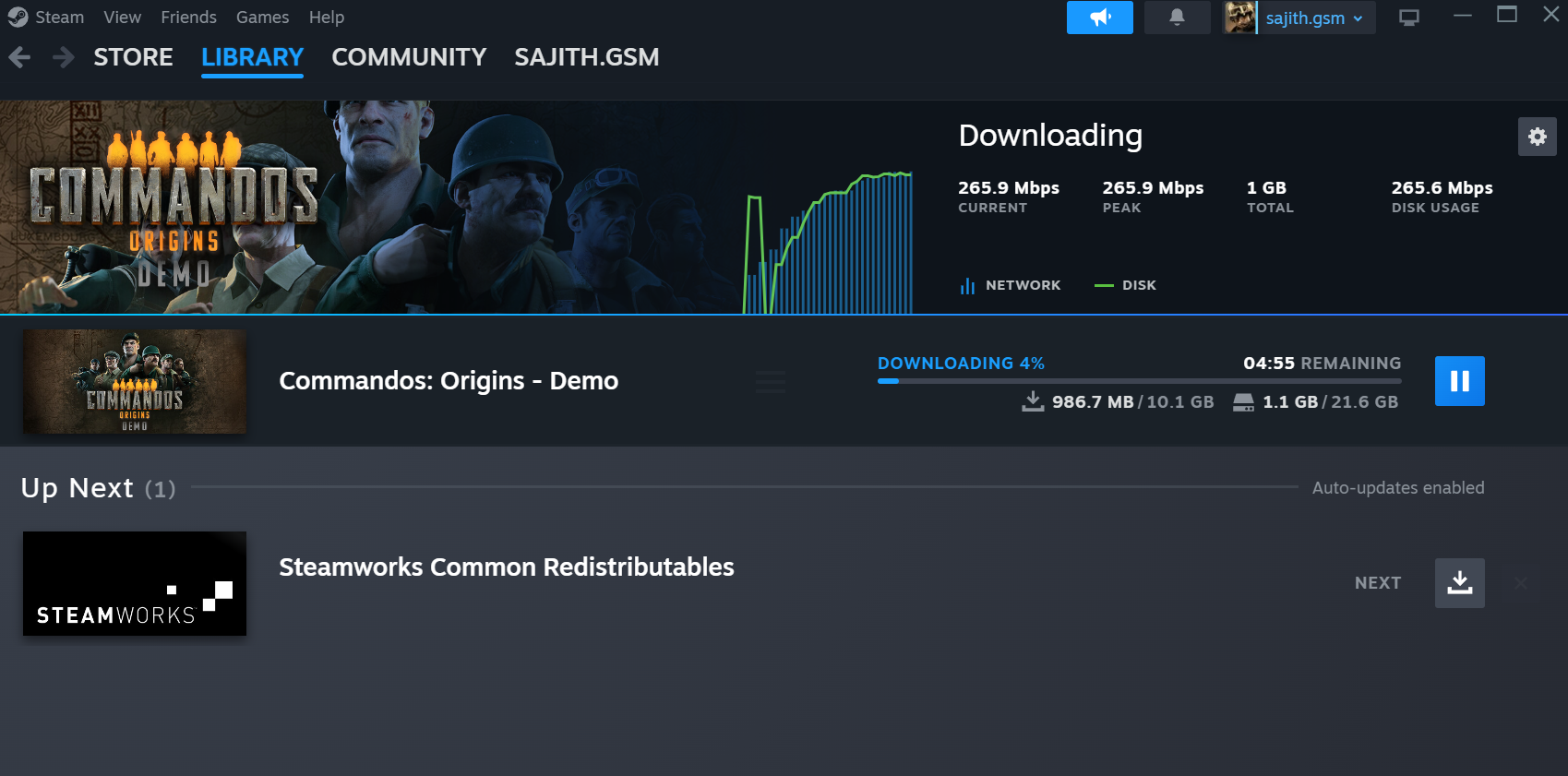
Task: Minimize the Steam window
Action: [x=1463, y=16]
